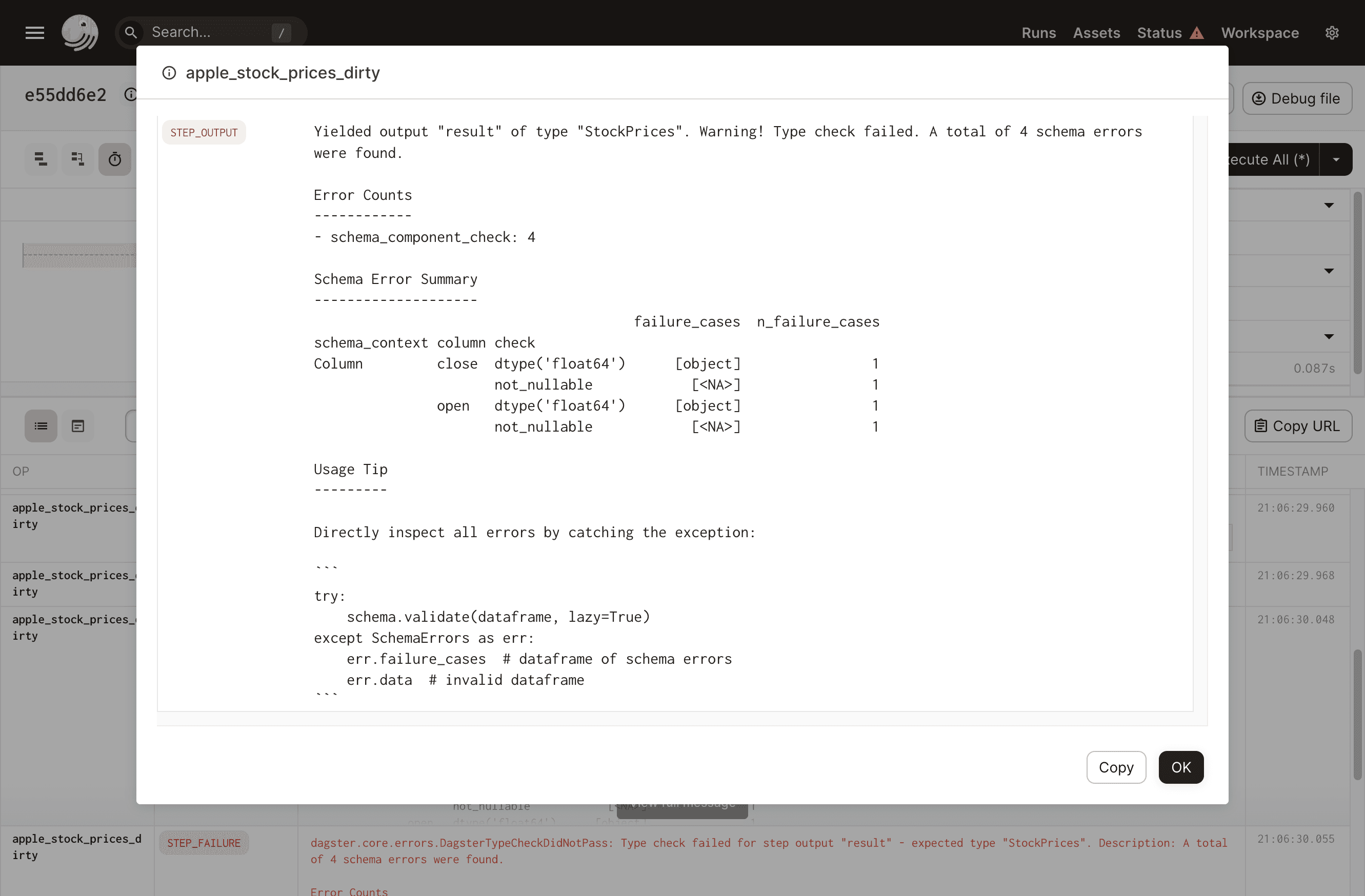Expand the third dropdown arrow in panel
The image size is (1365, 896).
[1328, 336]
